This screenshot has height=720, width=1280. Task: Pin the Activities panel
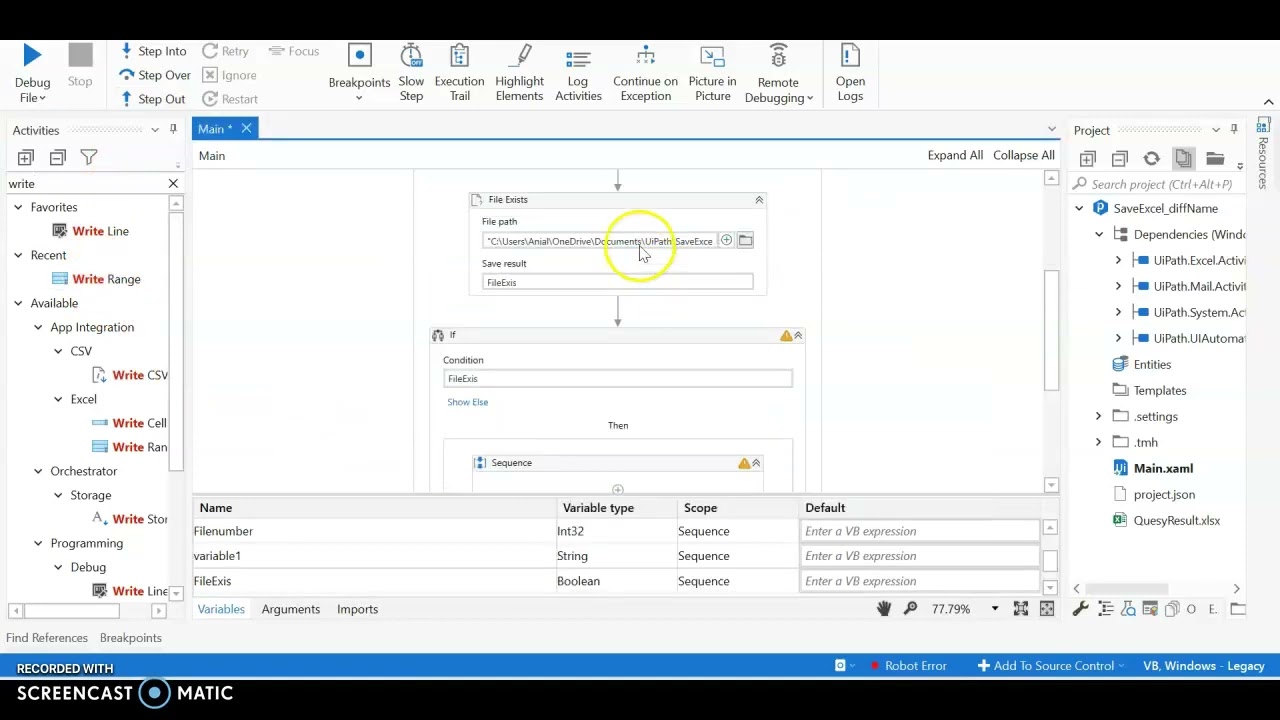pyautogui.click(x=173, y=129)
